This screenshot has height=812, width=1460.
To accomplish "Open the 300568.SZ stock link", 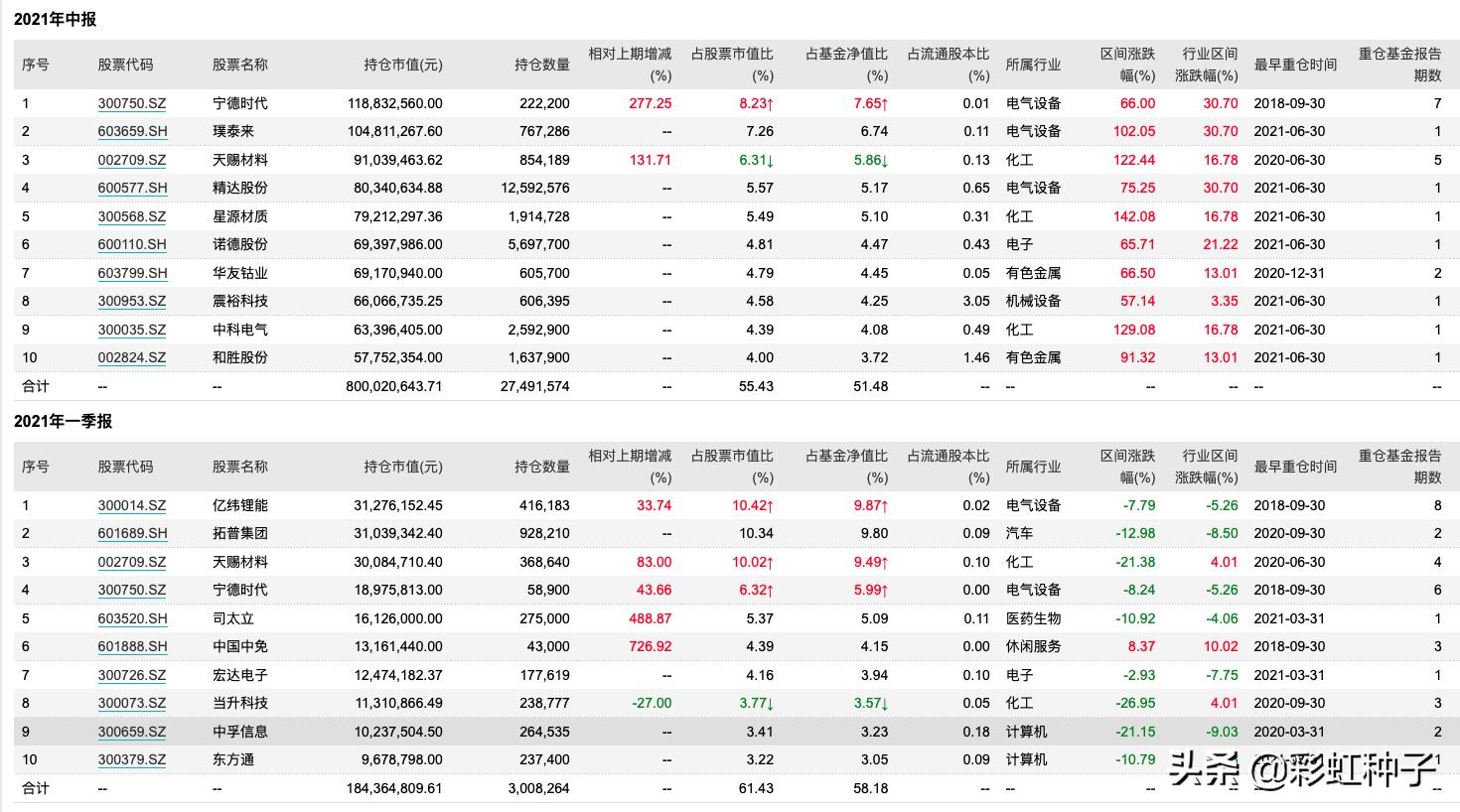I will coord(131,216).
